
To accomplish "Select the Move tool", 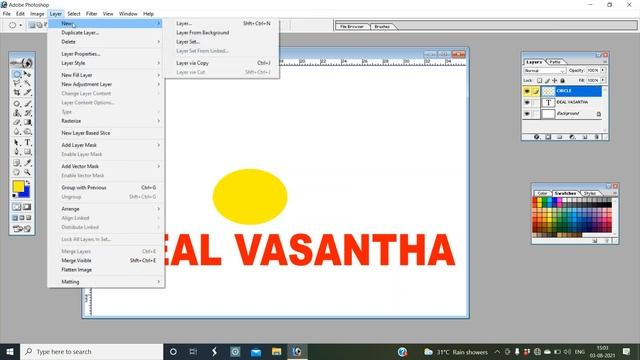I will [27, 74].
